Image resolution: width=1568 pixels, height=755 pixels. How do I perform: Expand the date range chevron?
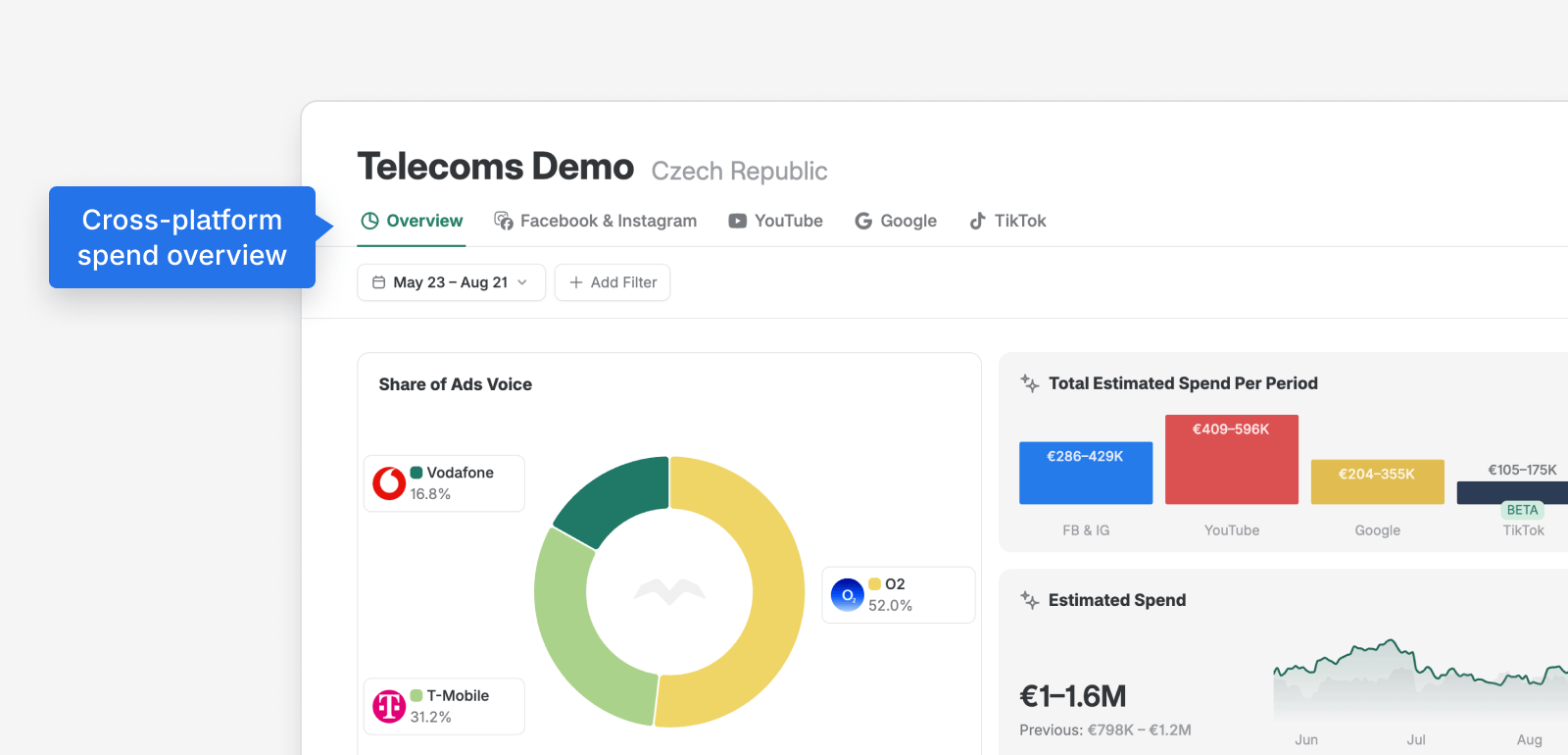point(522,282)
